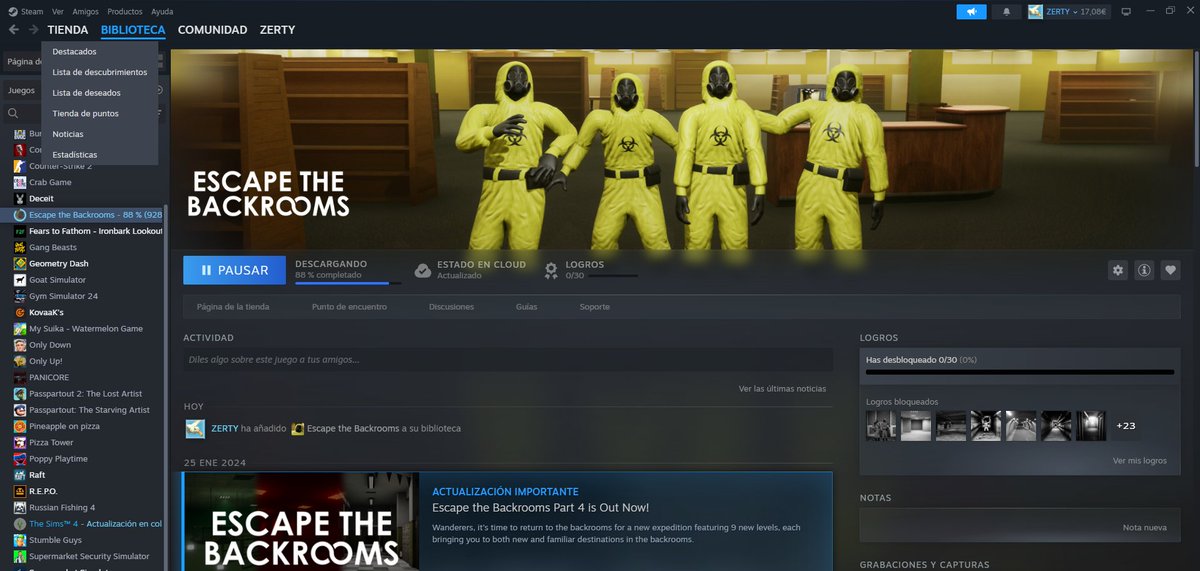The image size is (1200, 571).
Task: Select Pizza Tower icon in the list
Action: (20, 442)
